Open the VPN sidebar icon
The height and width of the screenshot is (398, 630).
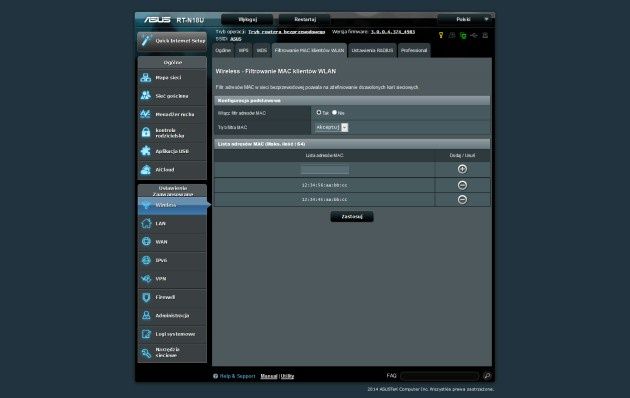146,279
